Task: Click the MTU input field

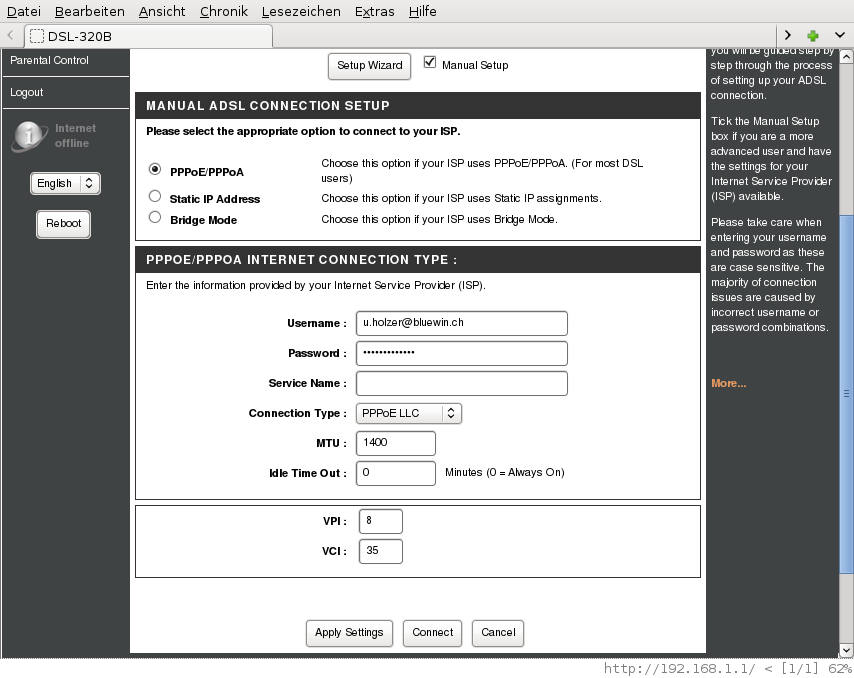Action: coord(396,443)
